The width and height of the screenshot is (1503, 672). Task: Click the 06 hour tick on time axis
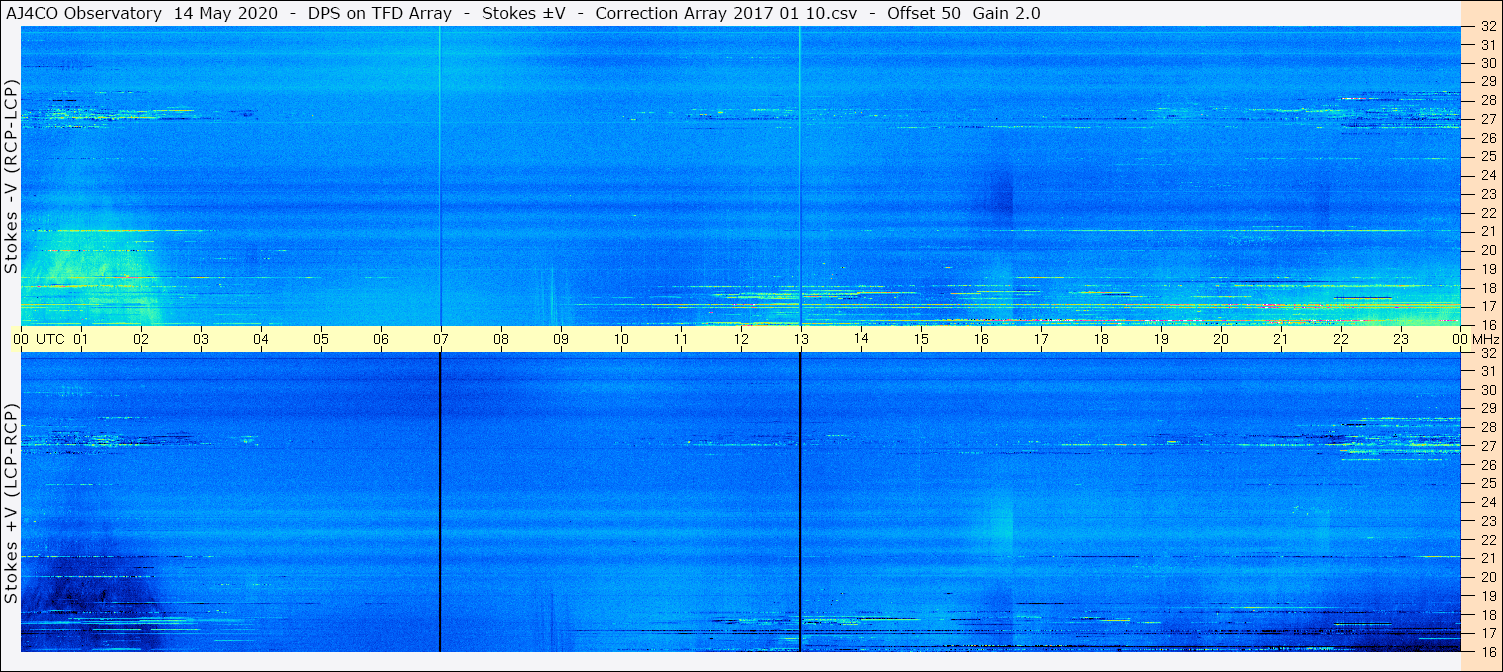pos(381,340)
